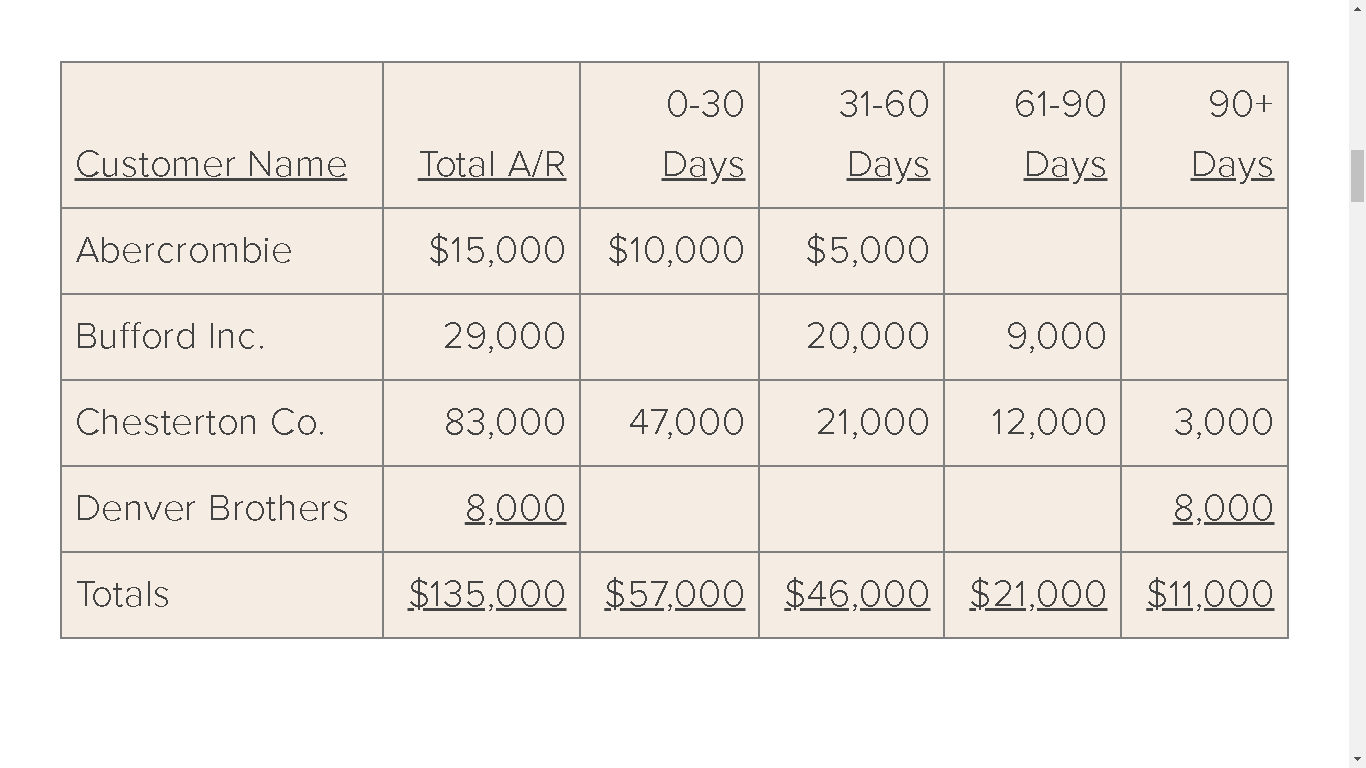The image size is (1366, 768).
Task: Click the Abercrombie customer name cell
Action: click(184, 250)
